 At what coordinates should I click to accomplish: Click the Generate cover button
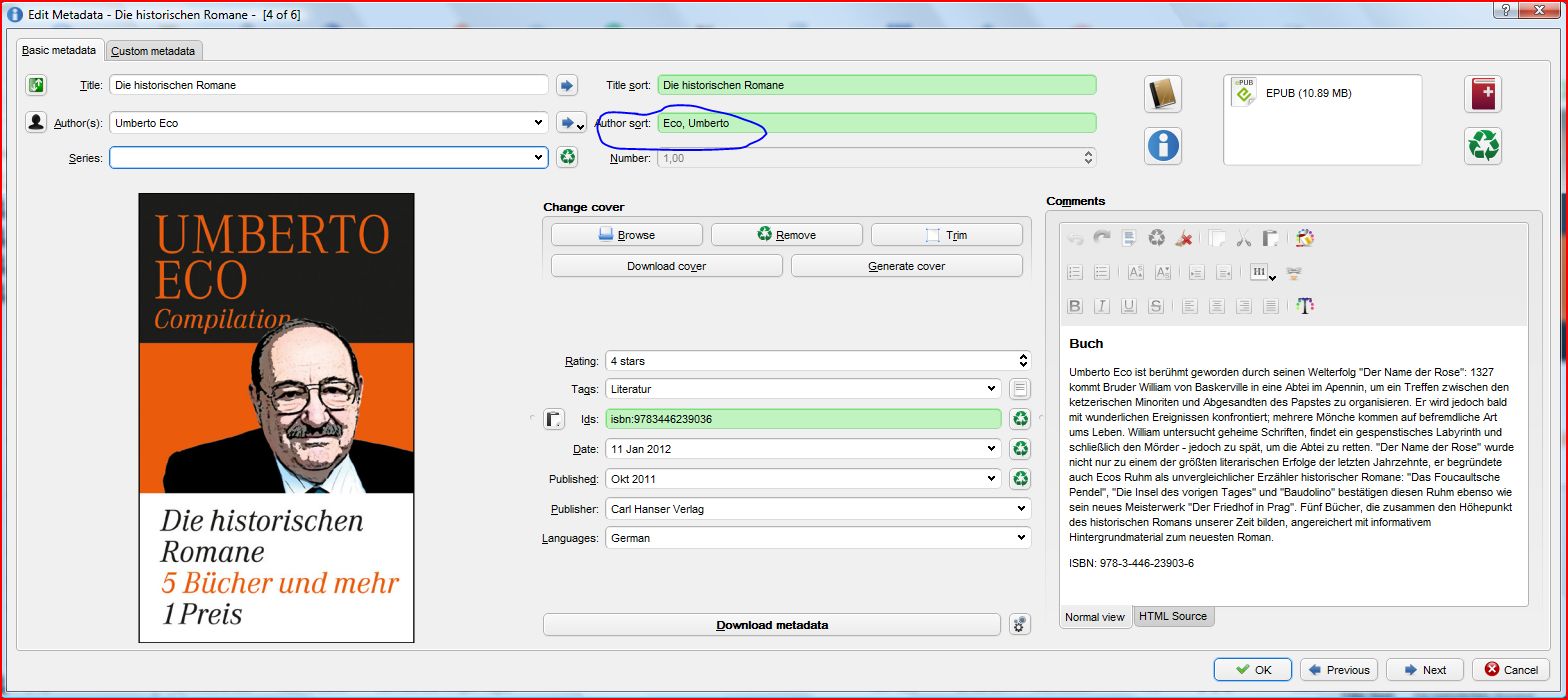point(907,266)
